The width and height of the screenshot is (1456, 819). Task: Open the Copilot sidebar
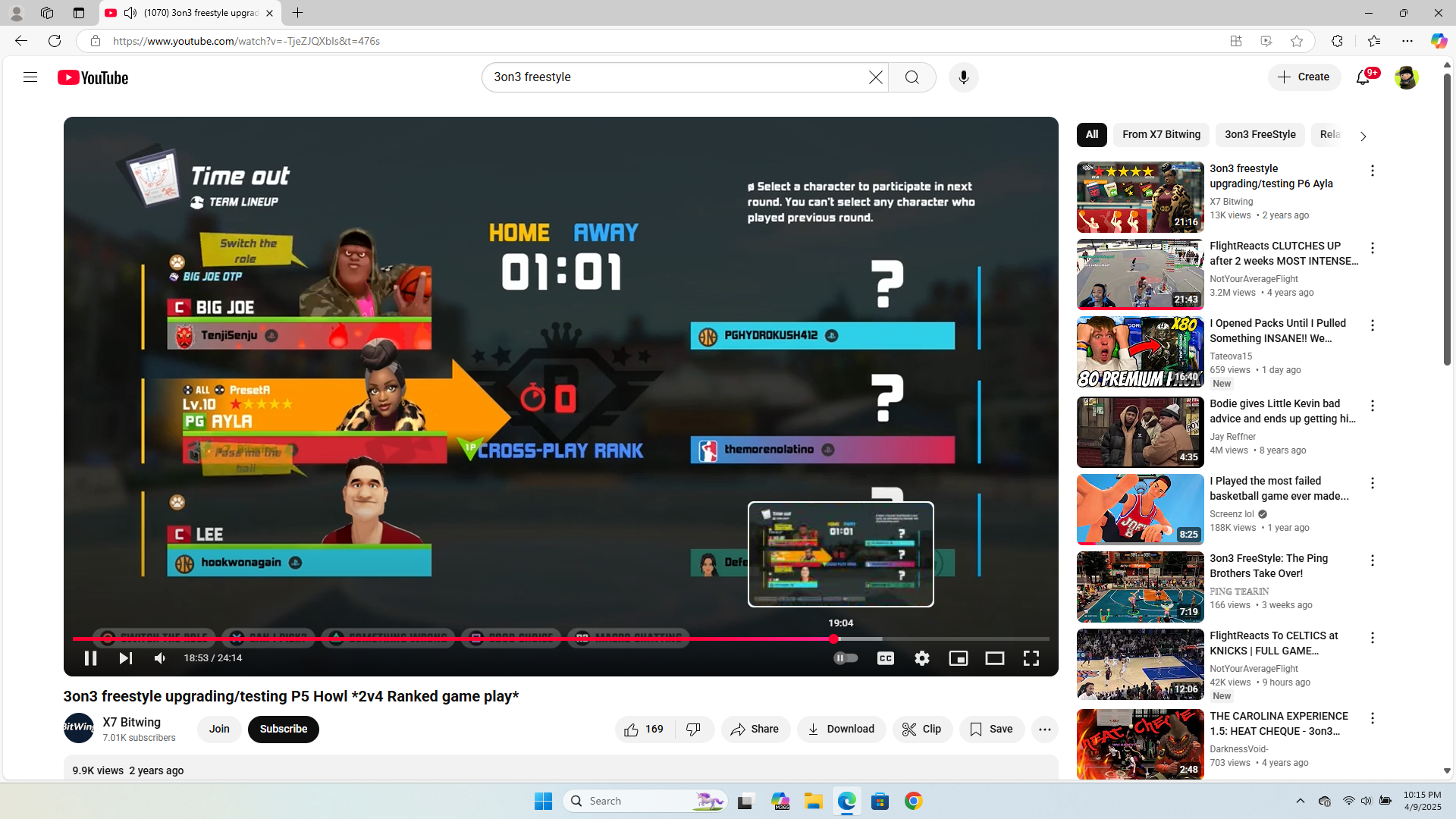pos(1439,41)
